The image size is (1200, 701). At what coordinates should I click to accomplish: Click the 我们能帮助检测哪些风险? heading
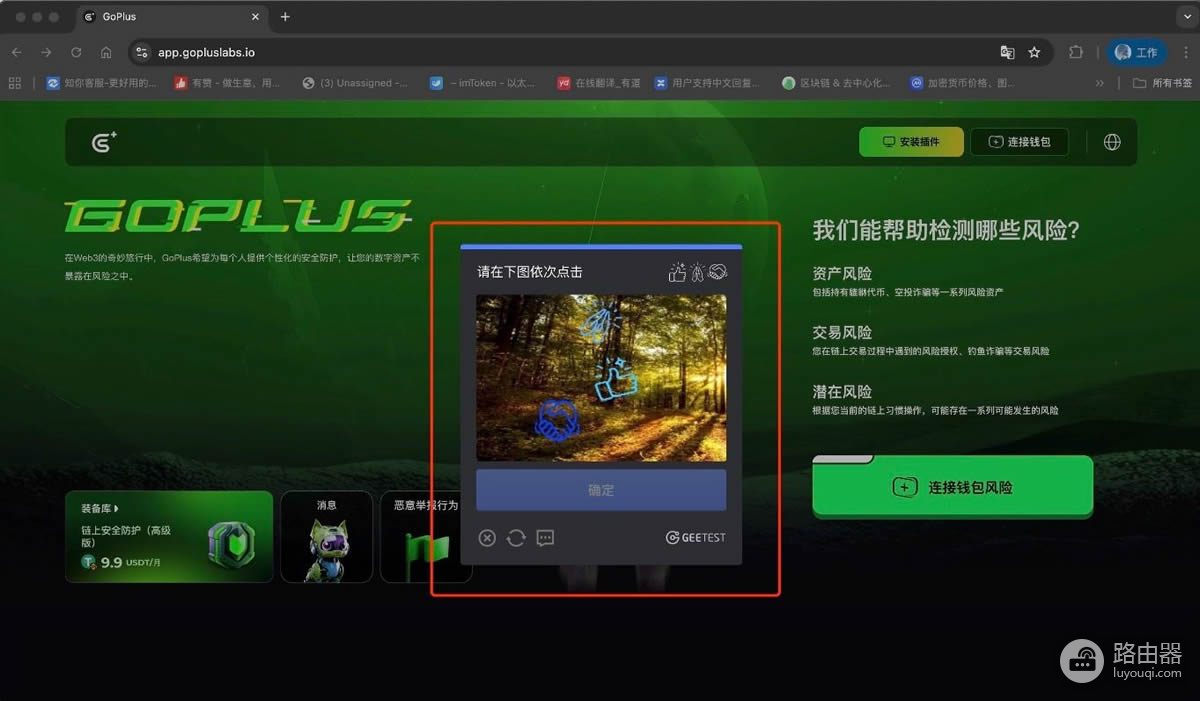click(x=946, y=230)
